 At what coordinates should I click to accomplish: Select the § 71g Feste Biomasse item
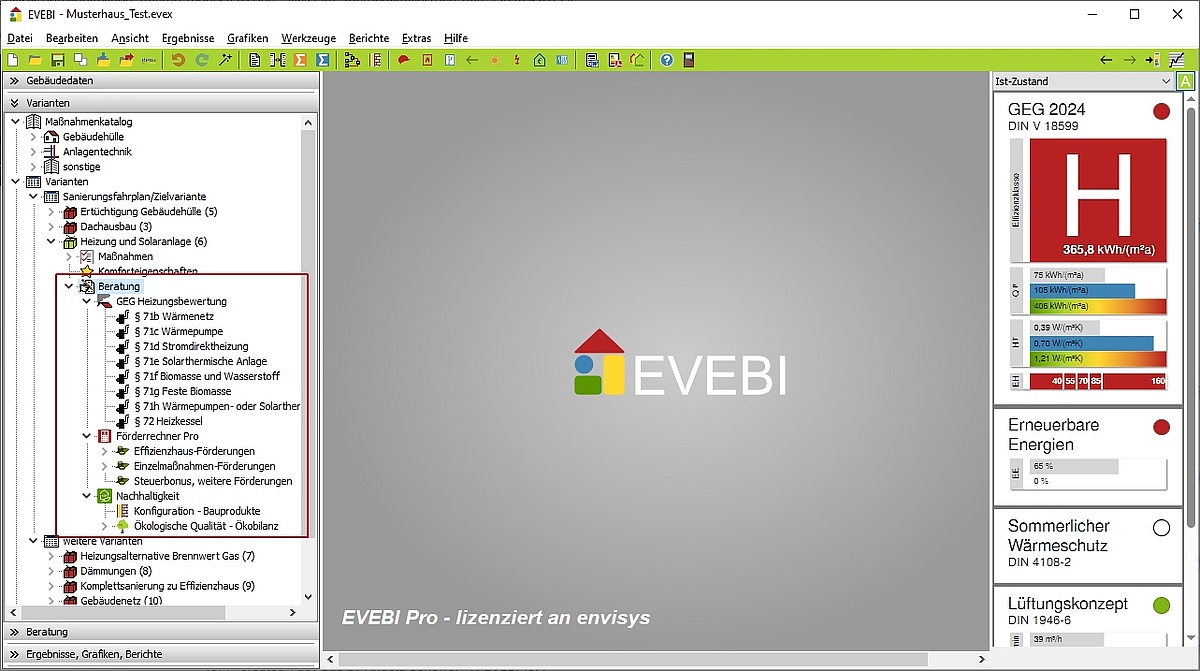point(182,391)
